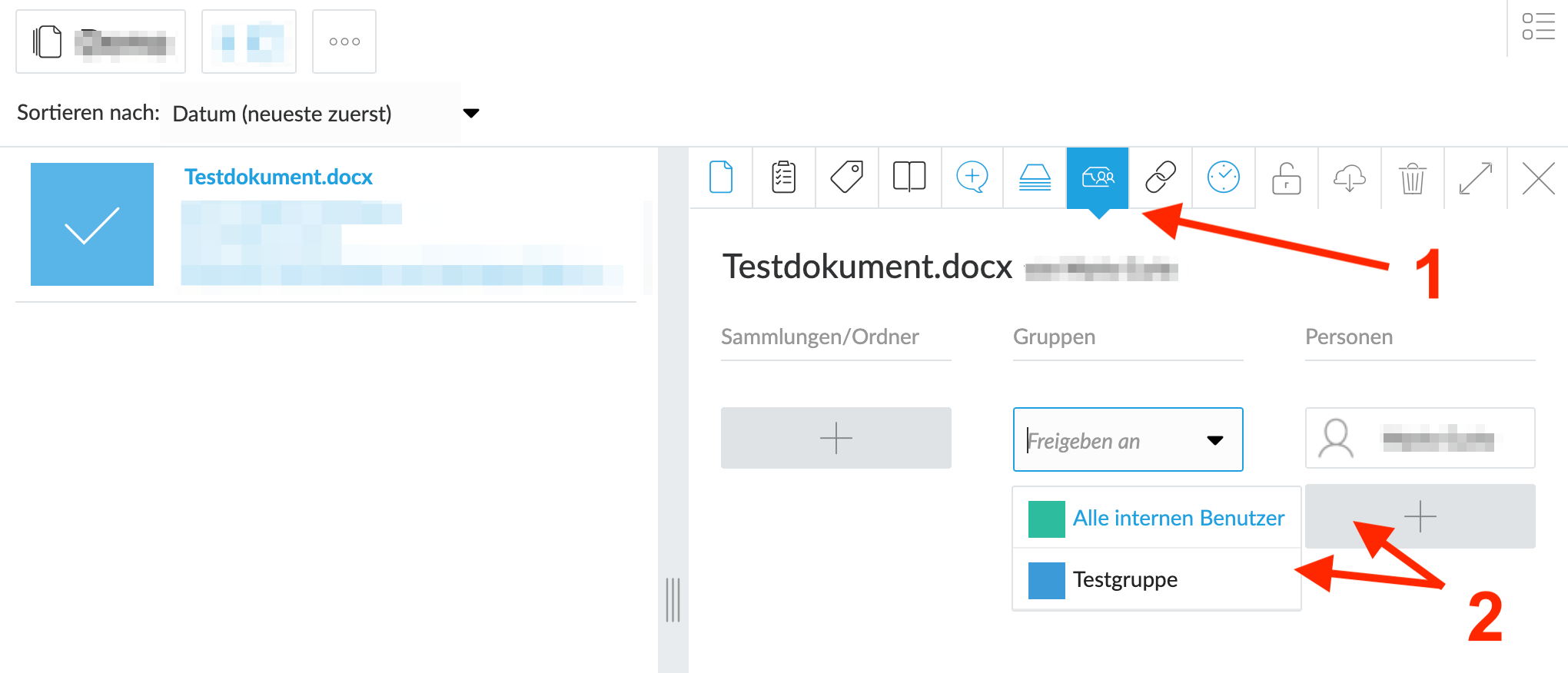The width and height of the screenshot is (1568, 673).
Task: Open the add comment bubble icon
Action: pos(972,177)
